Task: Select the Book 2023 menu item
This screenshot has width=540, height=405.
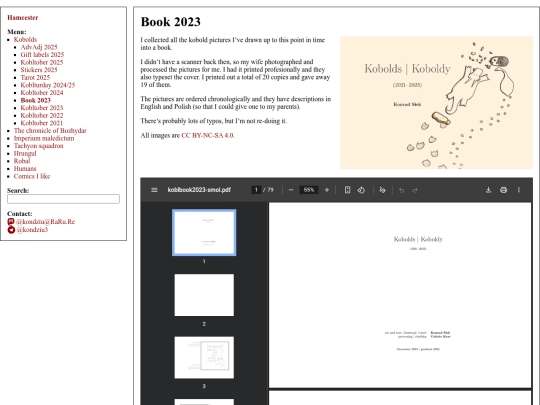Action: [x=35, y=100]
